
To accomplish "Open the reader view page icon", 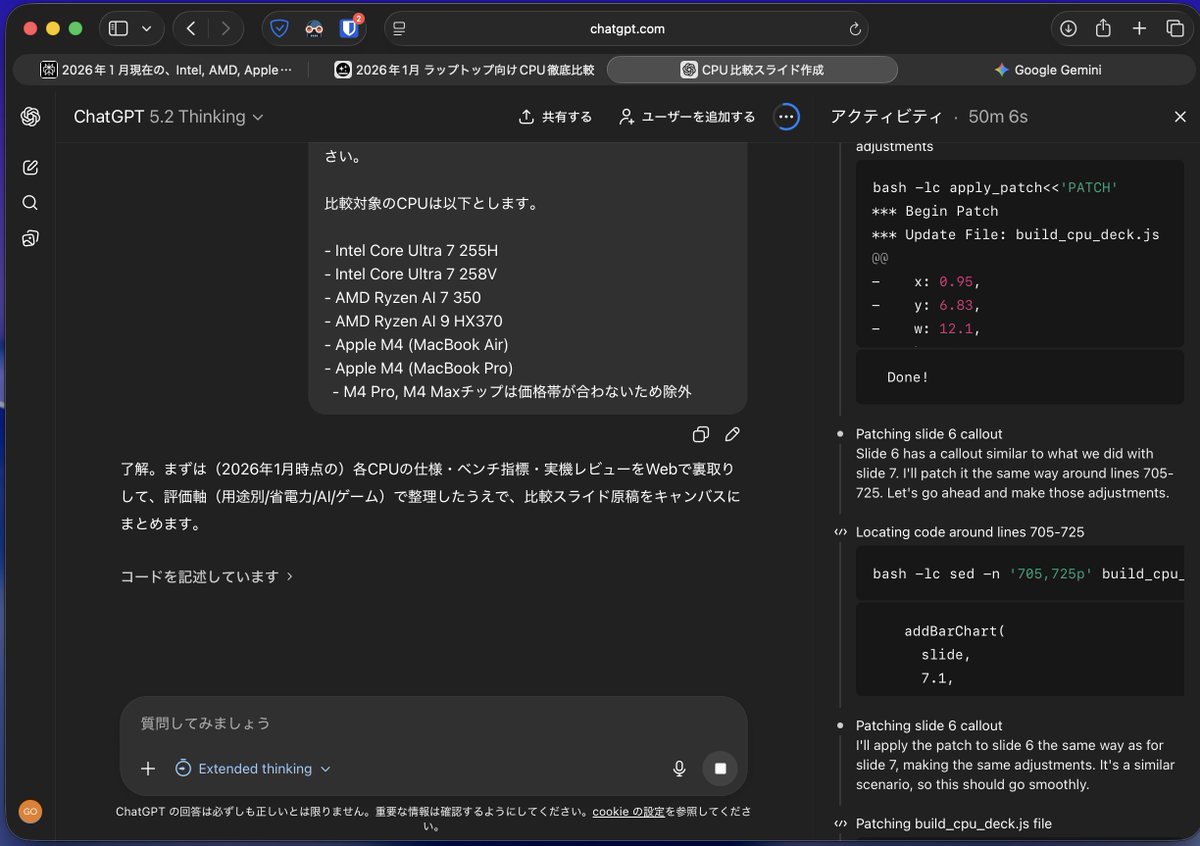I will click(x=399, y=29).
